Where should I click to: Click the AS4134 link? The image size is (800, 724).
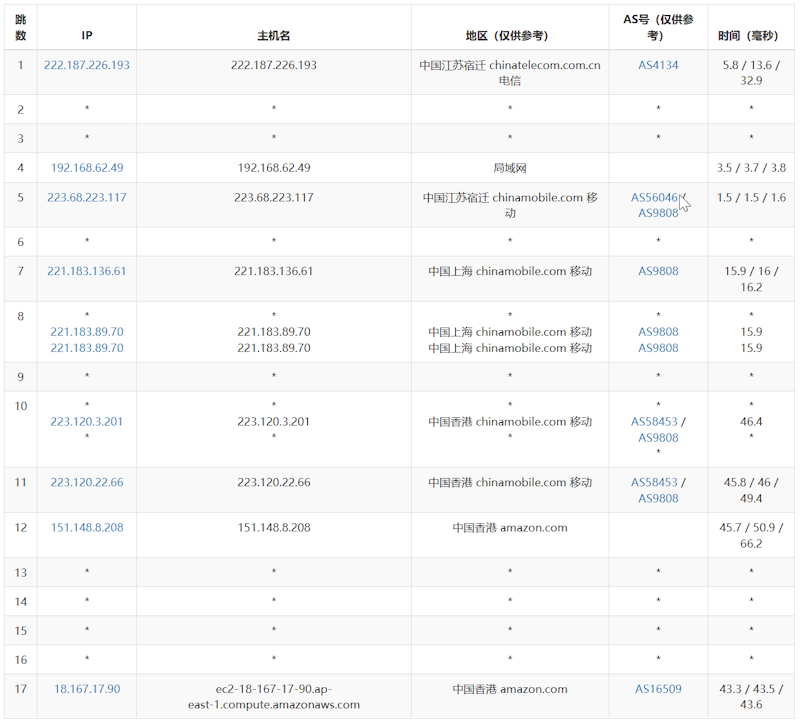pos(658,65)
